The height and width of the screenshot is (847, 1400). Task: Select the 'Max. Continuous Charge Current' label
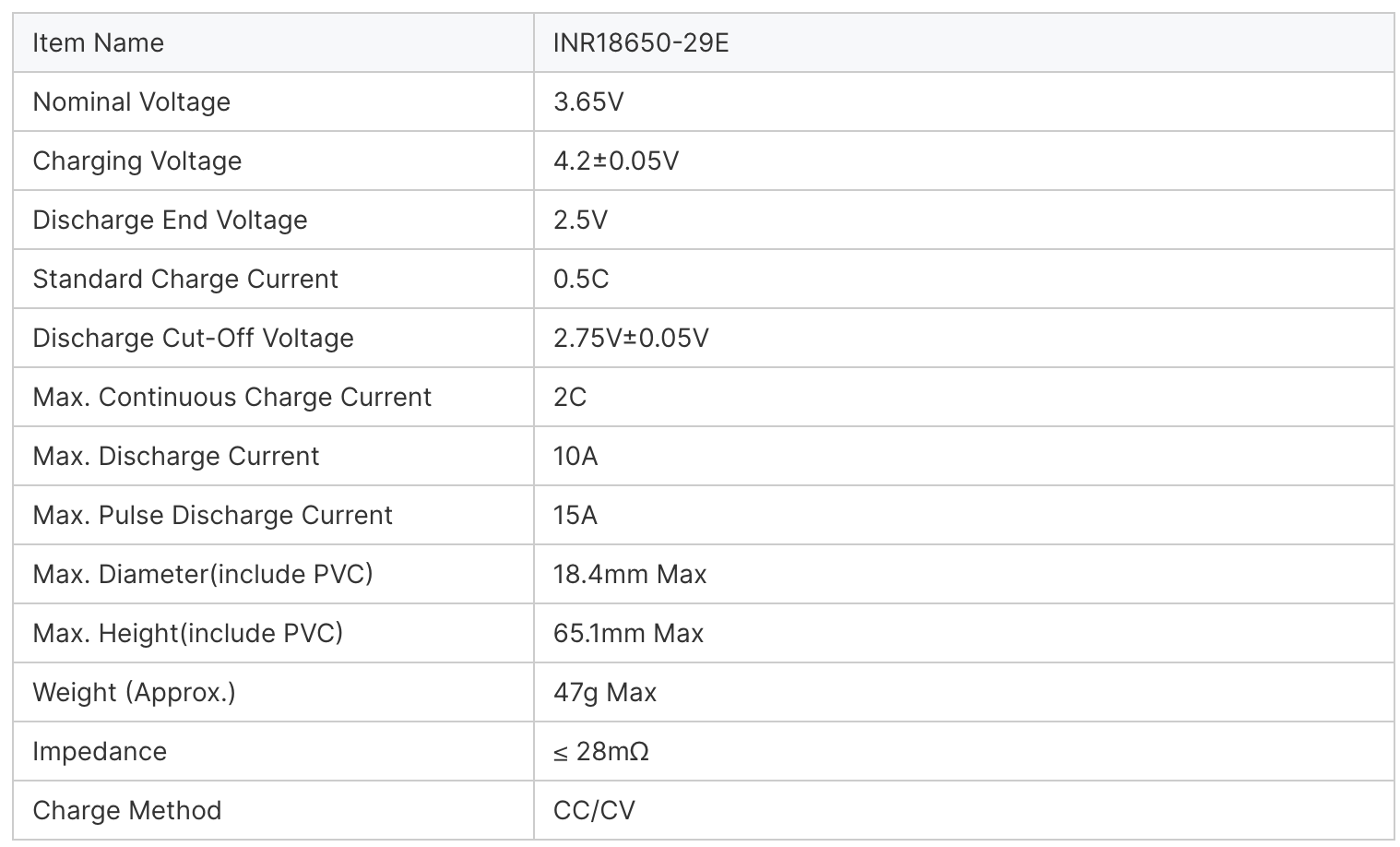pos(231,397)
